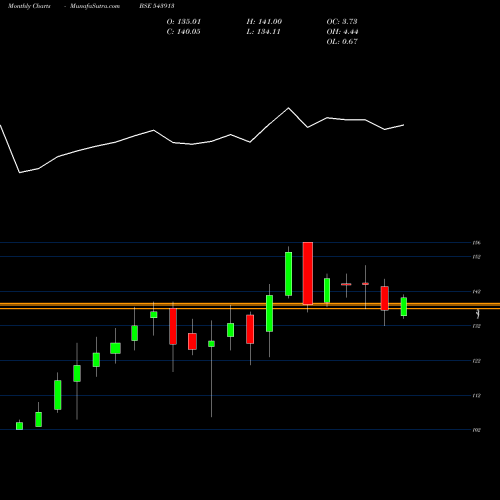Click the 102 price axis label

coord(477,430)
